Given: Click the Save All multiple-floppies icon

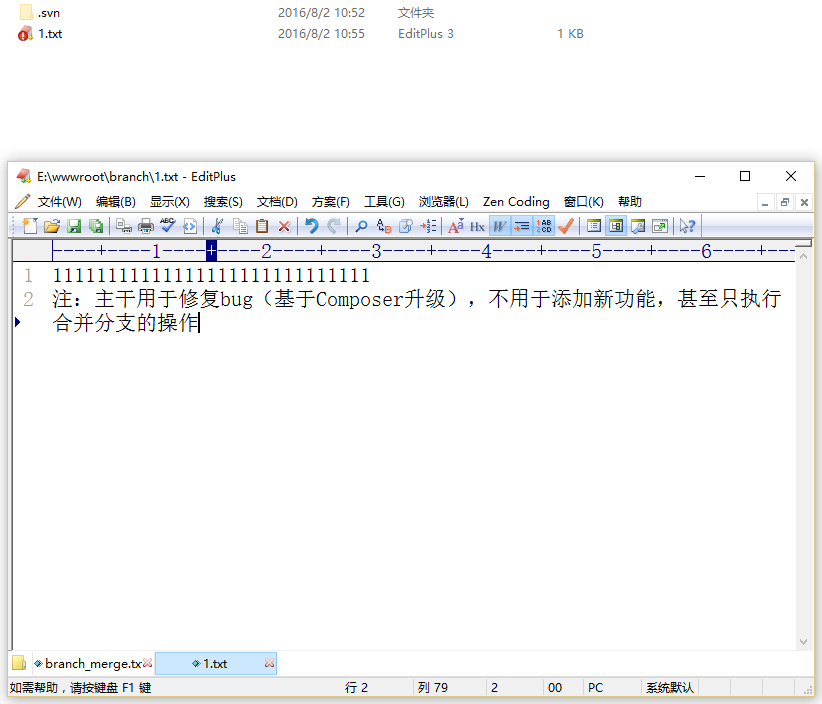Looking at the screenshot, I should pos(96,226).
